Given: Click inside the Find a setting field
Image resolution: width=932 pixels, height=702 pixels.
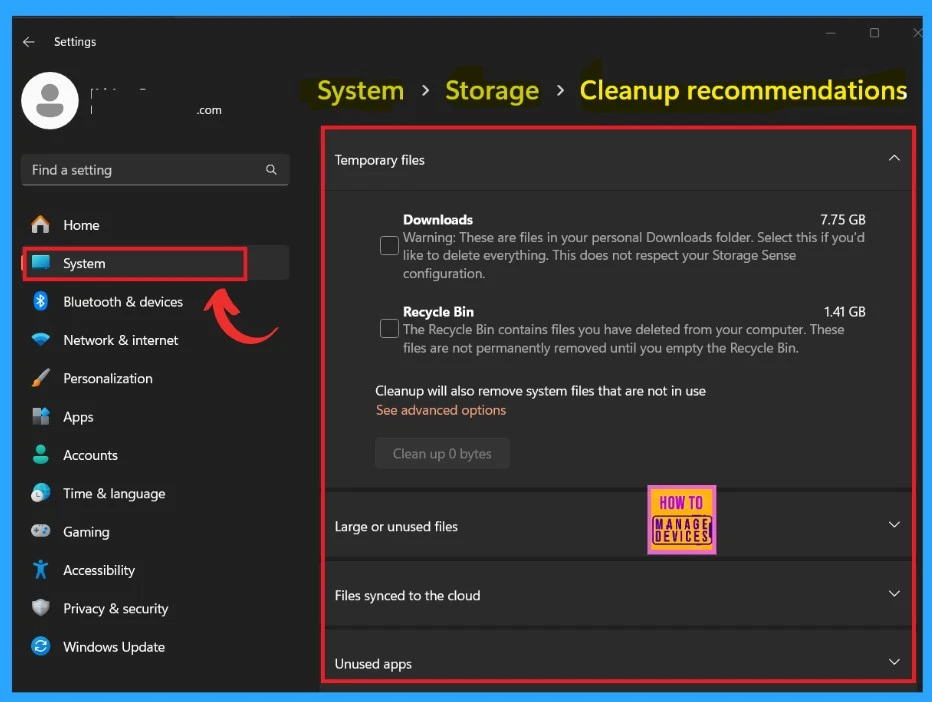Looking at the screenshot, I should [x=155, y=170].
